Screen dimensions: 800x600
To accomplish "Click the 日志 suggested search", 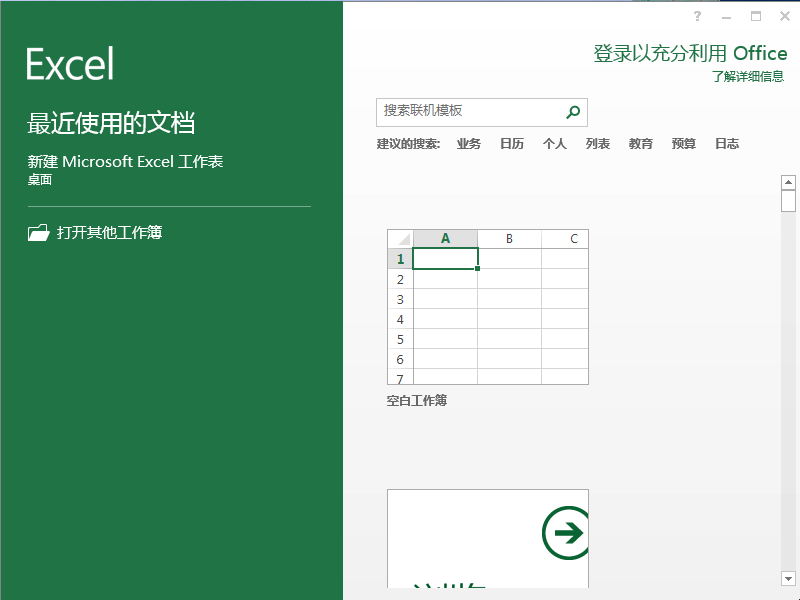I will tap(726, 143).
